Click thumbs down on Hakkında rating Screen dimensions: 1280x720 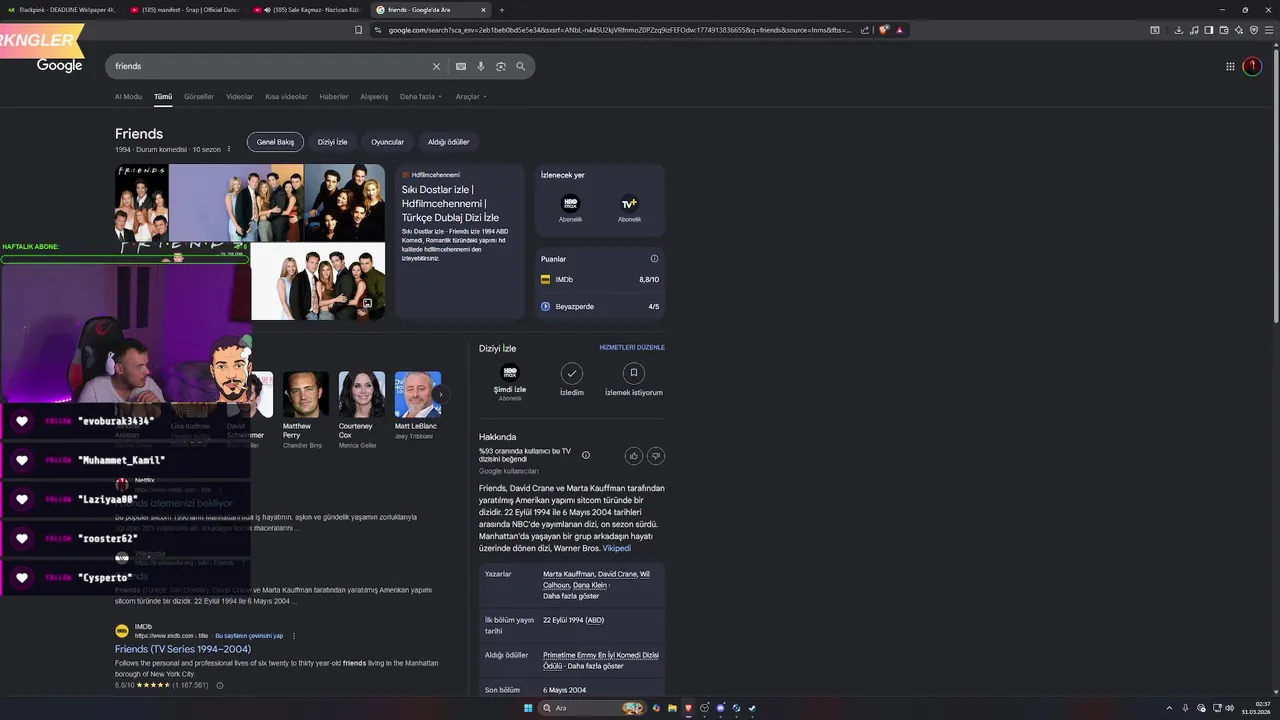656,456
